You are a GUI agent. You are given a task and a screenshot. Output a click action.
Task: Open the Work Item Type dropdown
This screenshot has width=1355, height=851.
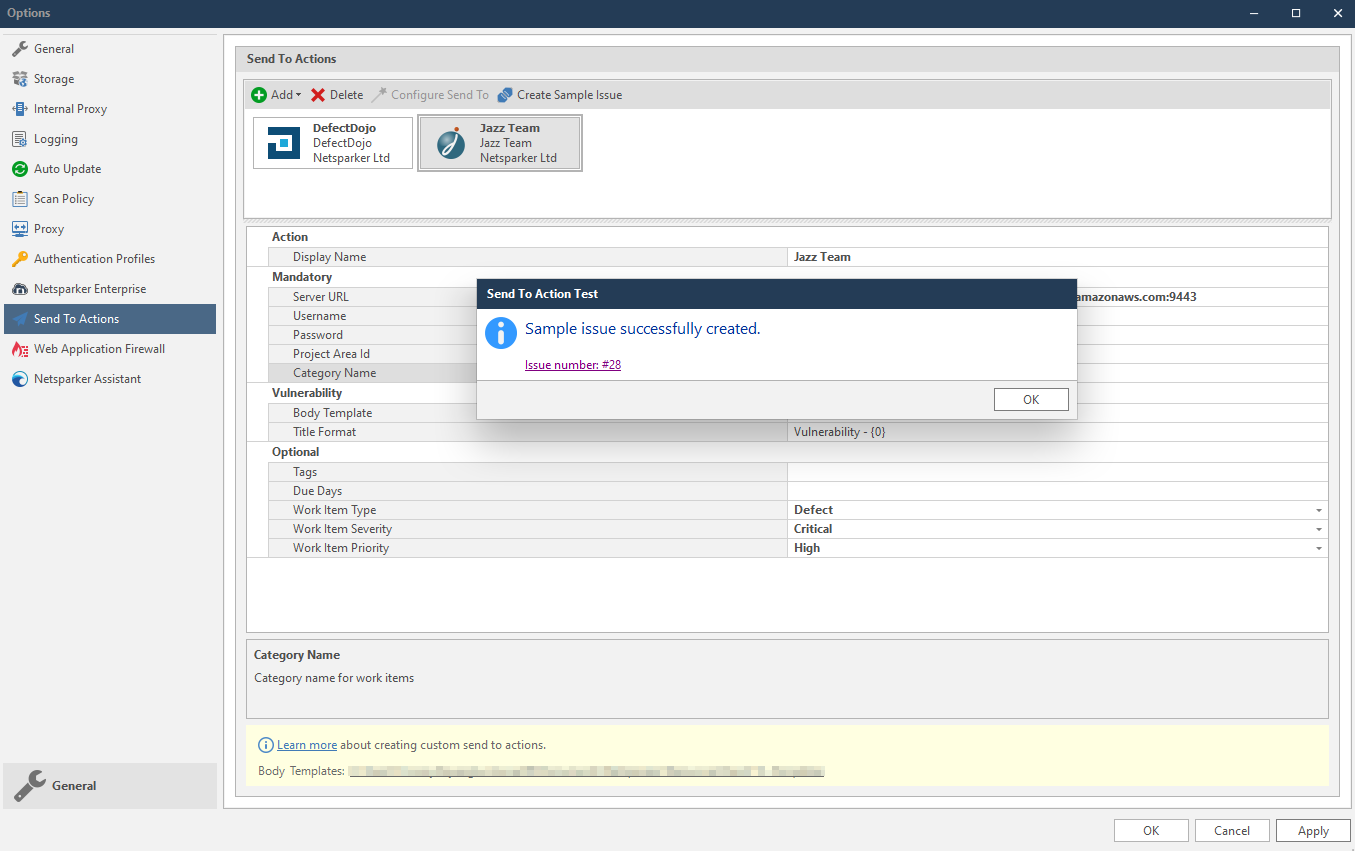[x=1318, y=509]
